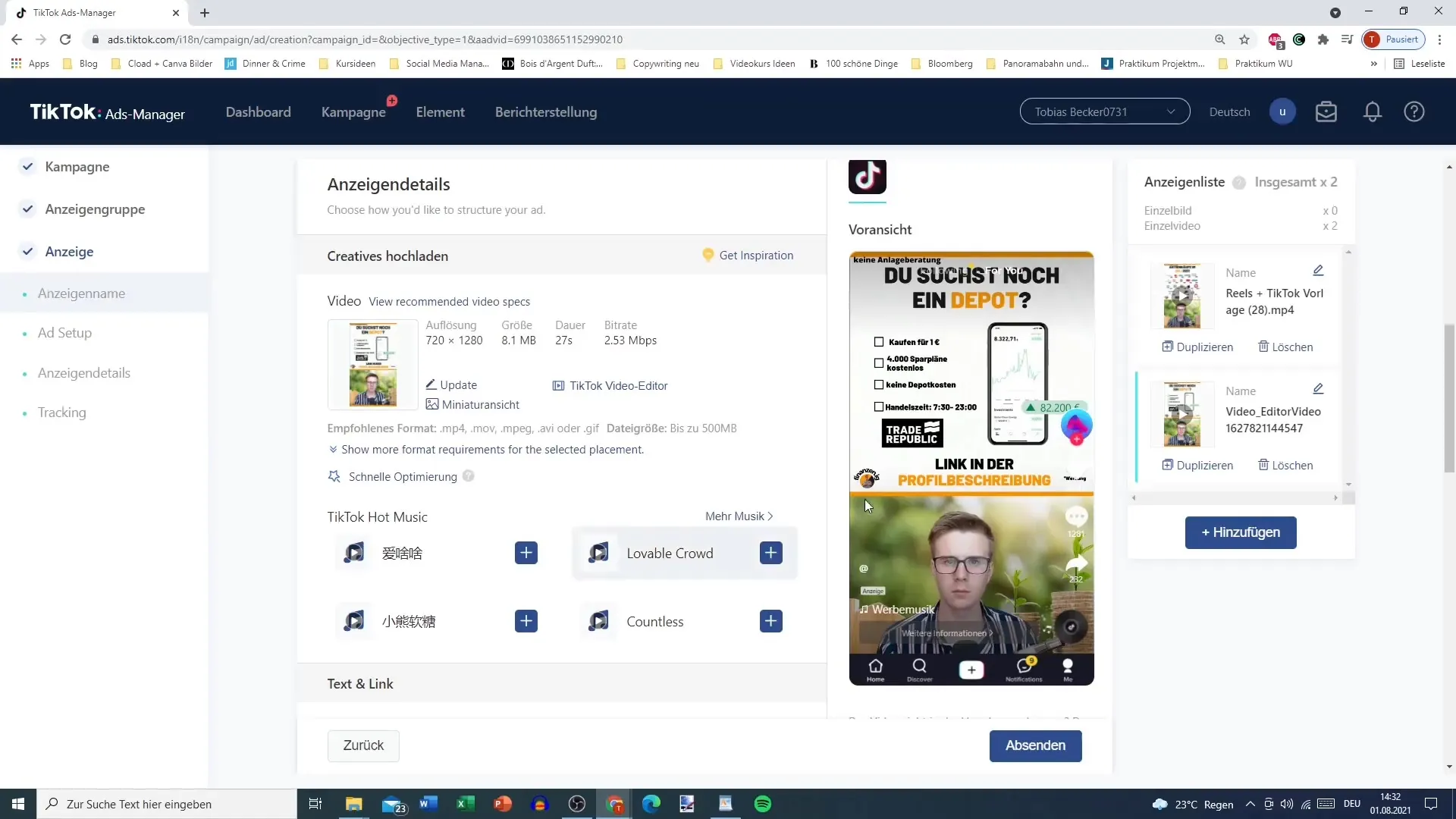Click the Update video icon

click(432, 384)
